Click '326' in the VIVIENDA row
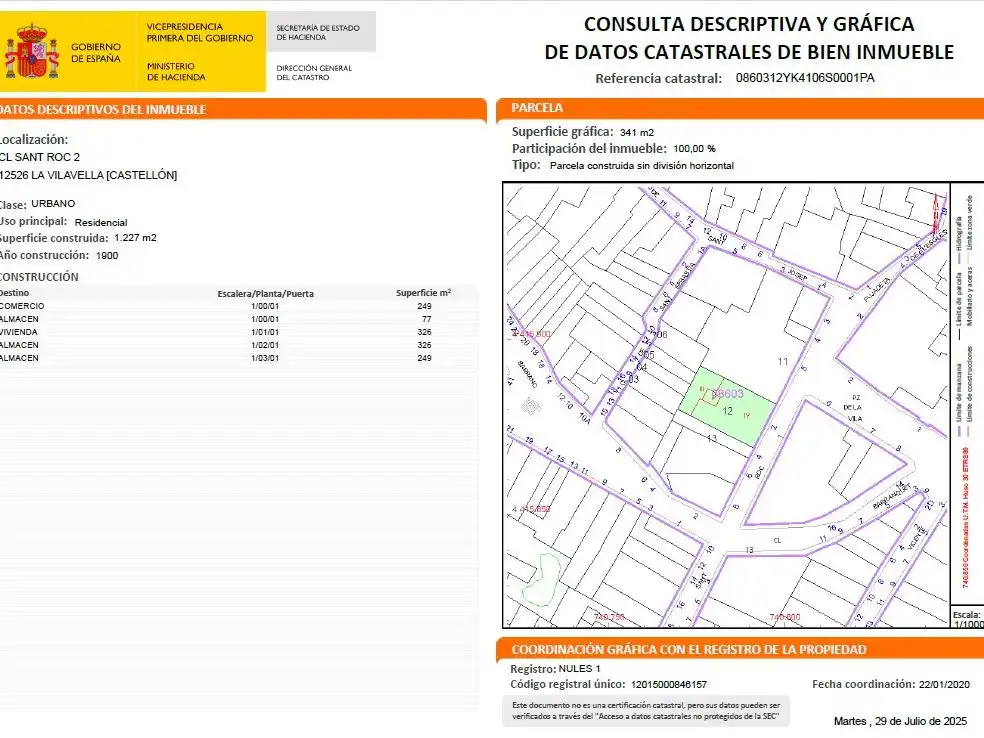This screenshot has height=738, width=984. [424, 332]
